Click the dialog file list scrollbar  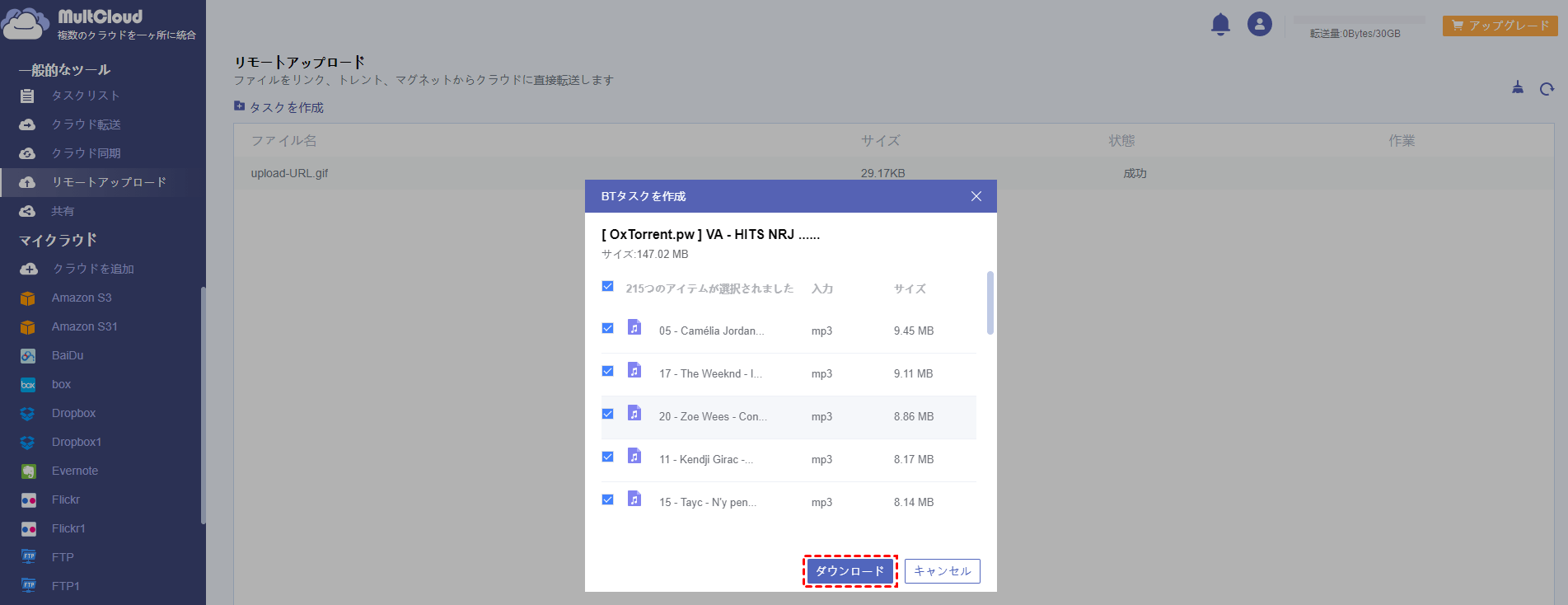(990, 302)
